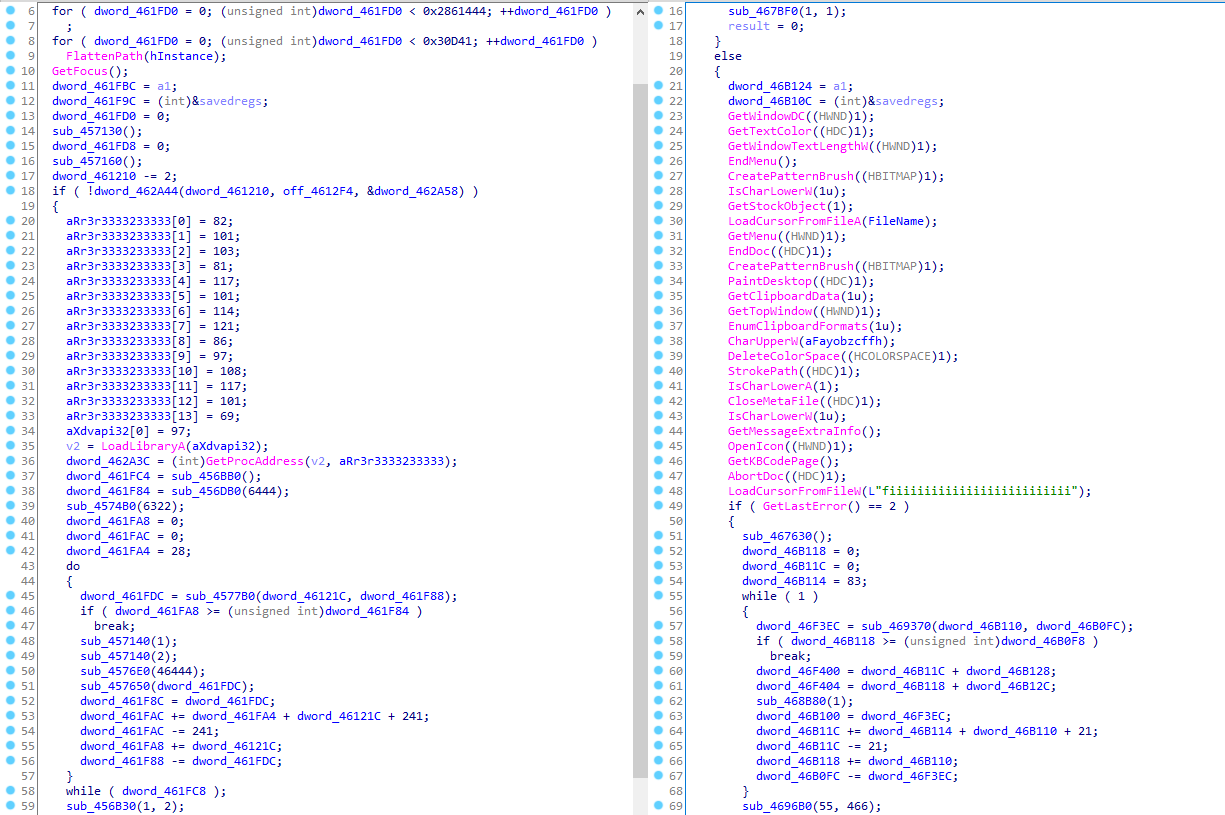Select sub_457650 call
The width and height of the screenshot is (1225, 815).
point(115,686)
